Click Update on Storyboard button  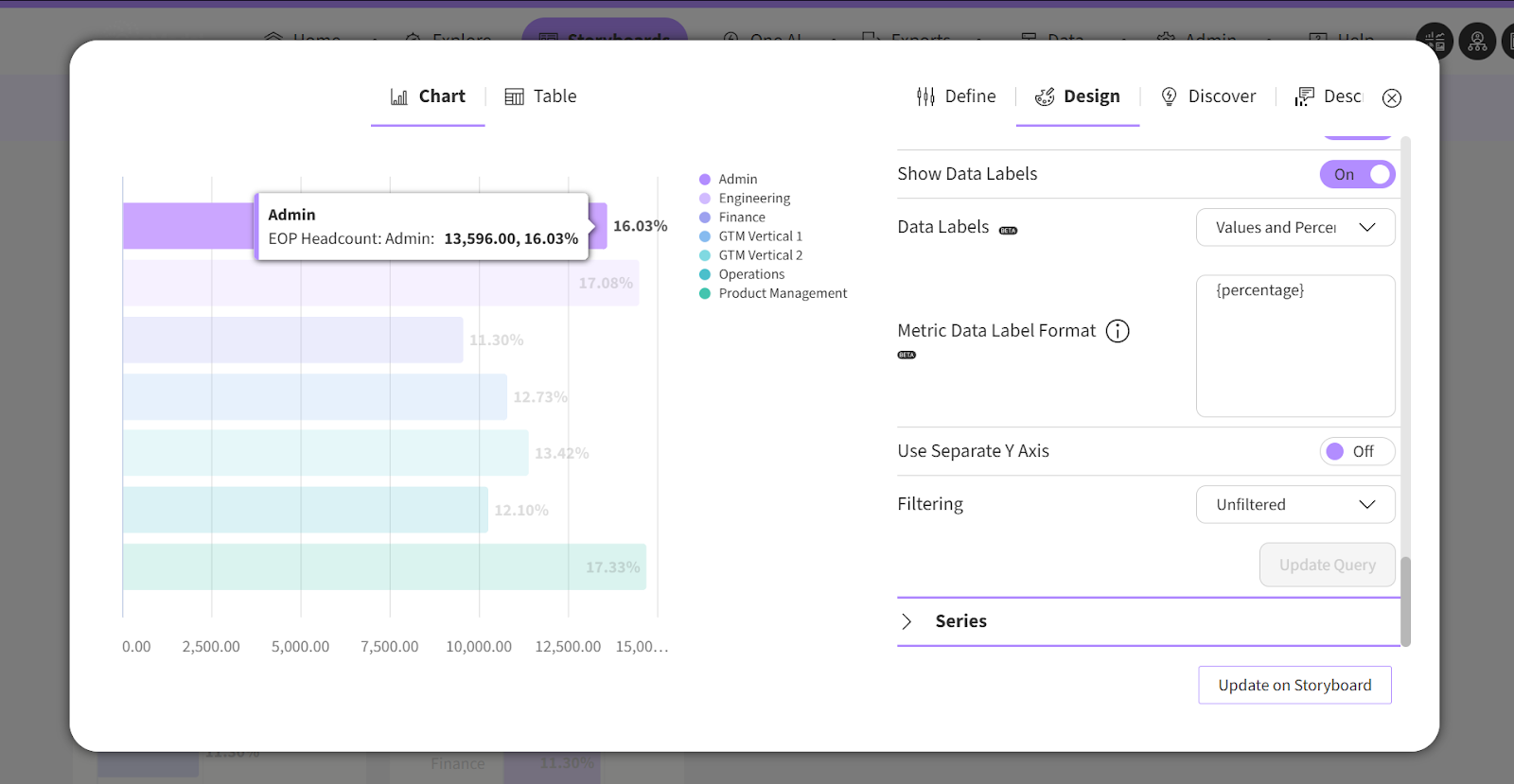(x=1294, y=685)
